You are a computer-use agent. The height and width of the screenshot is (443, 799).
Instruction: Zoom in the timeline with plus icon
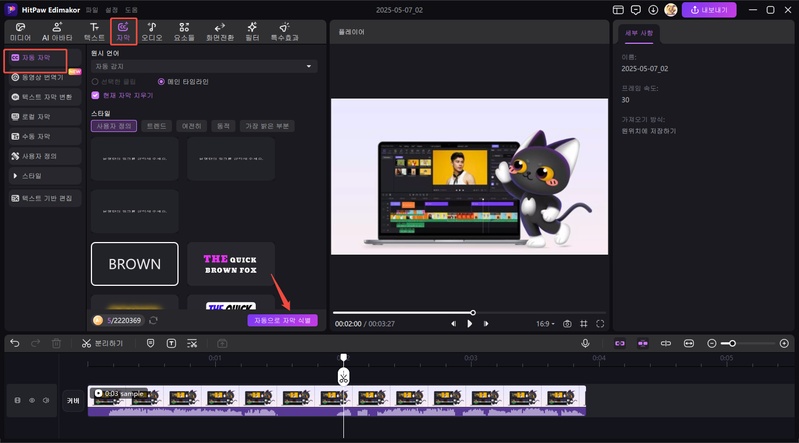(784, 344)
